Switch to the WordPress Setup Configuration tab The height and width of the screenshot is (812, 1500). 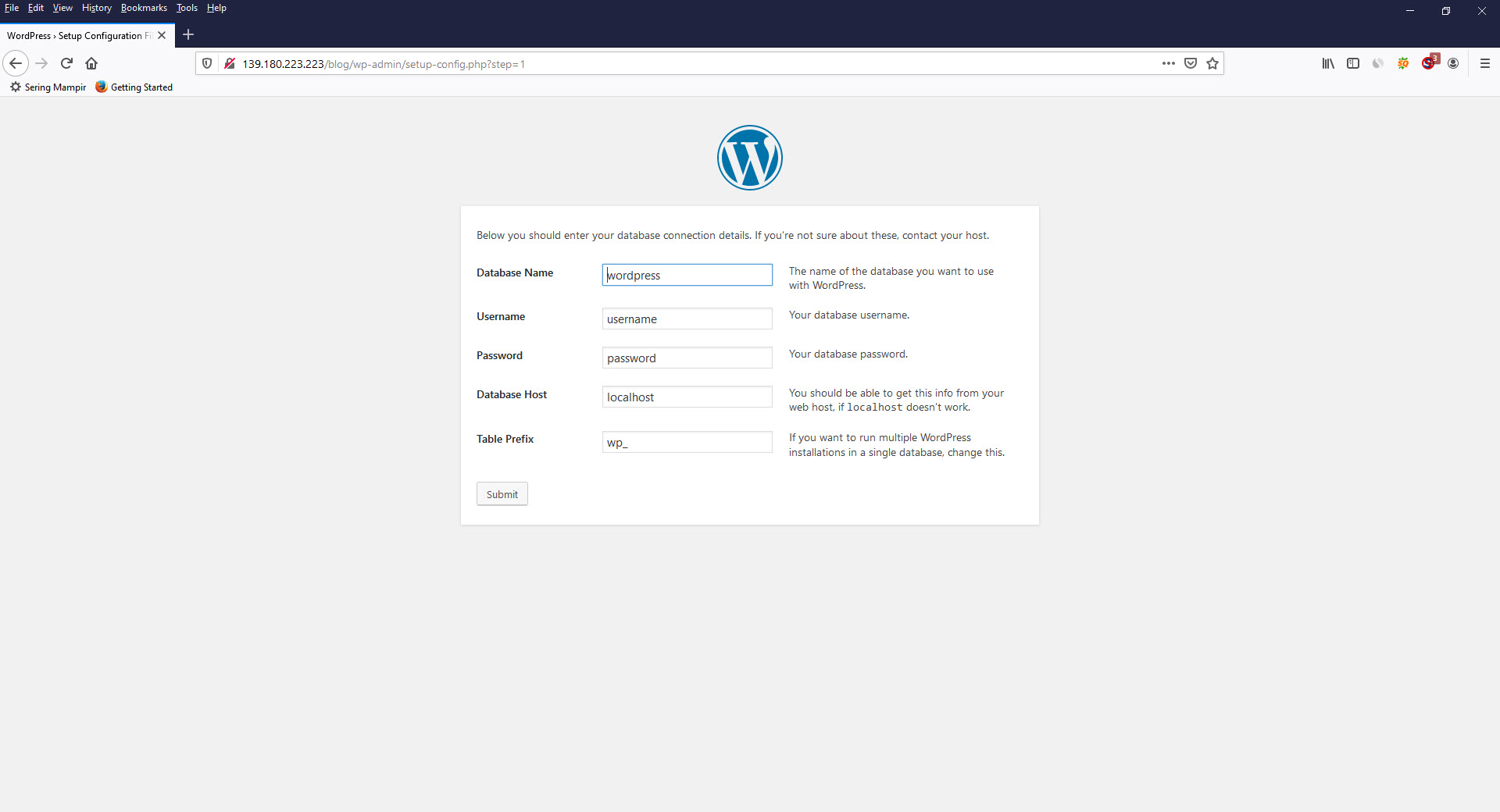point(78,35)
